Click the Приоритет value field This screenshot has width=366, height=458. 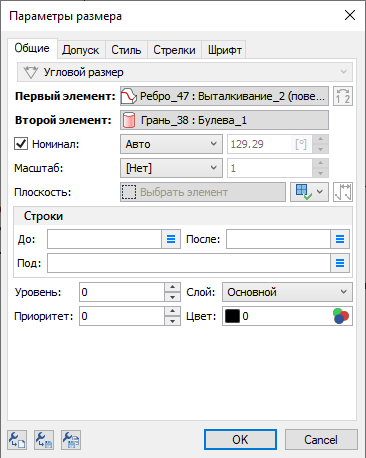122,316
